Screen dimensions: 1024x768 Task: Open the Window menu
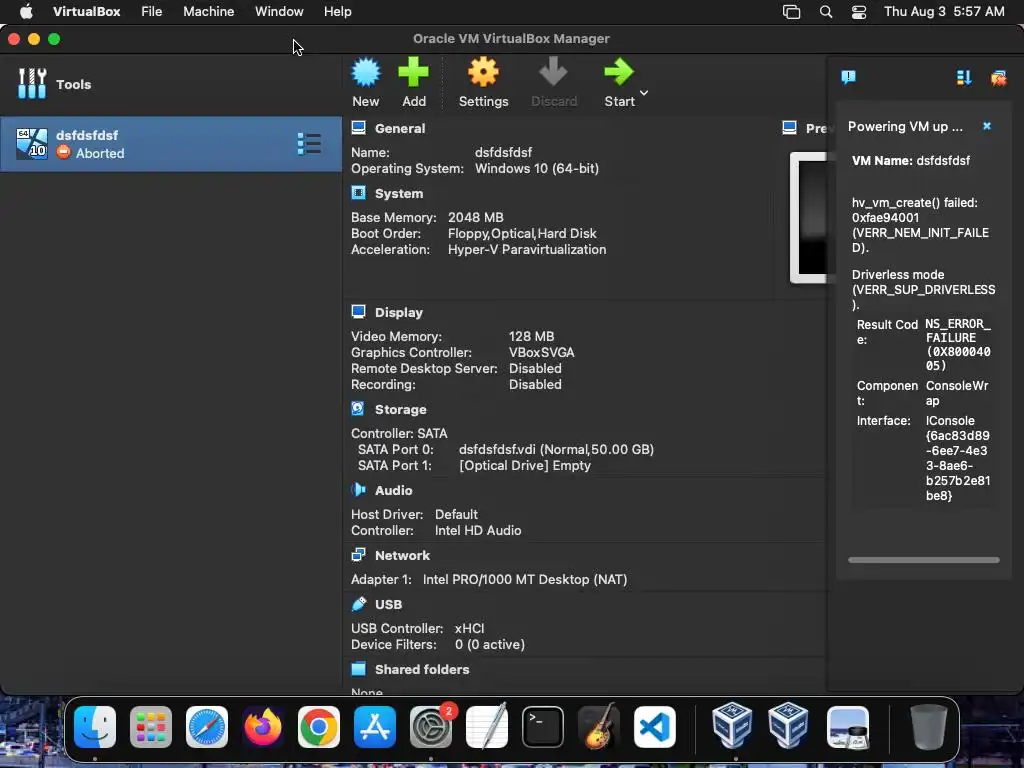279,12
